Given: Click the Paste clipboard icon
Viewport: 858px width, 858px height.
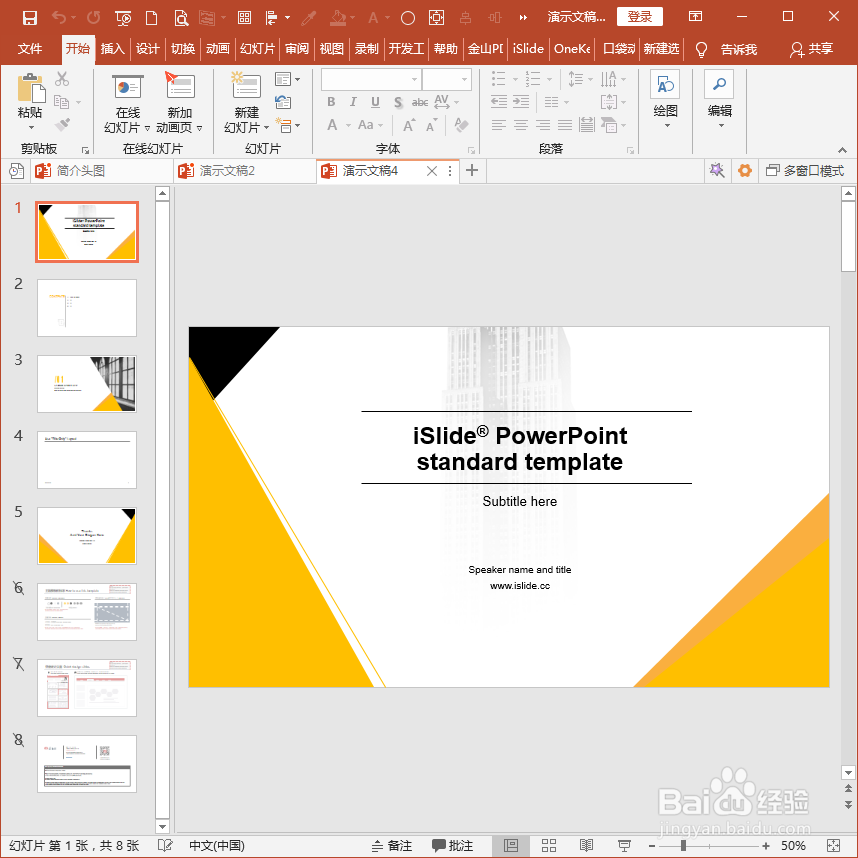Looking at the screenshot, I should [31, 88].
